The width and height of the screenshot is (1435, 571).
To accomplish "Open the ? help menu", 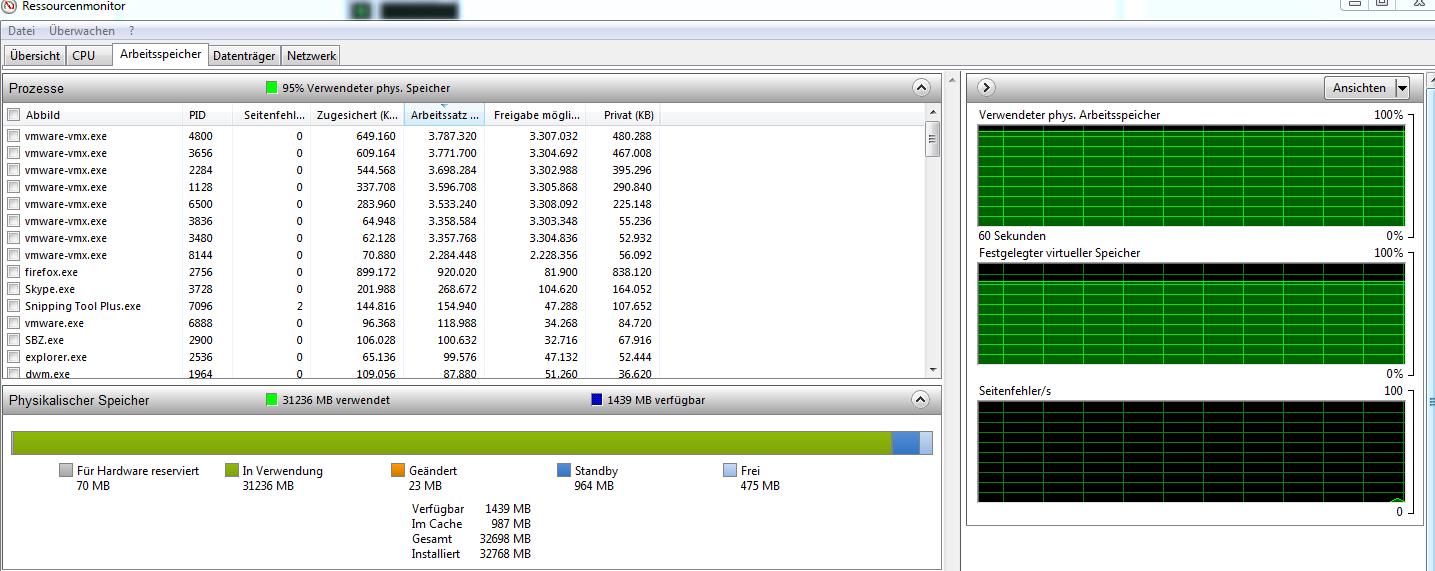I will (x=131, y=31).
